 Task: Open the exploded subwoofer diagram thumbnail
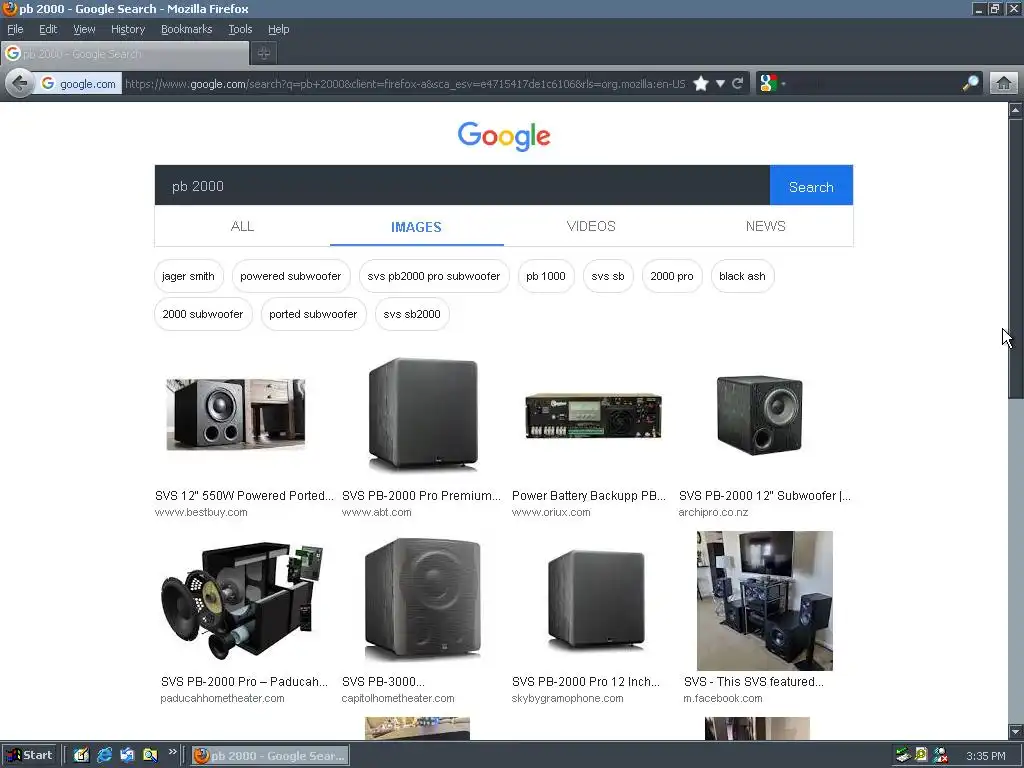point(242,600)
